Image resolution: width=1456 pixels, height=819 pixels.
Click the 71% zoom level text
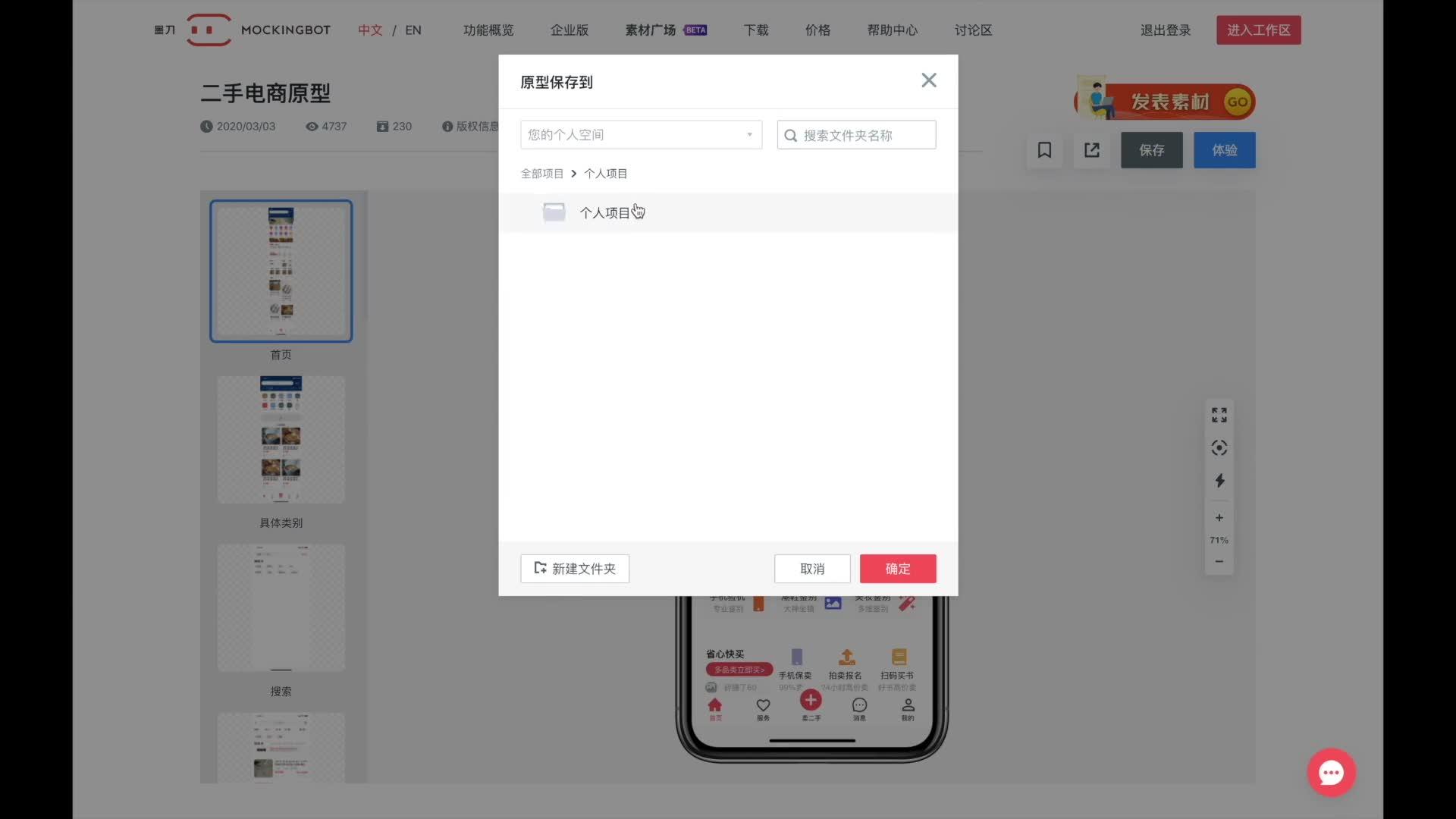(x=1219, y=540)
